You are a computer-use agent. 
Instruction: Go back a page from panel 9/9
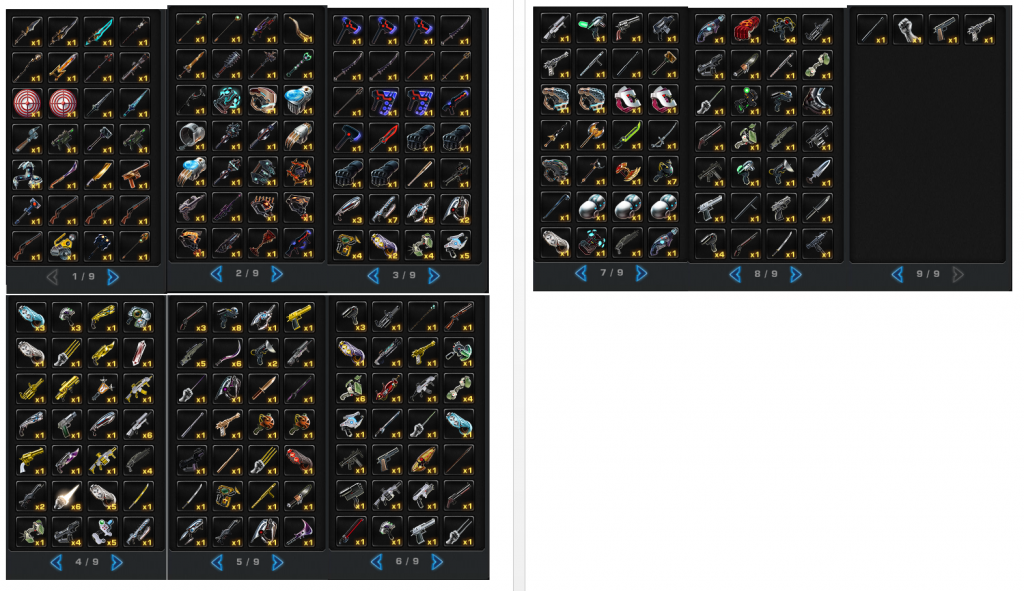point(897,275)
